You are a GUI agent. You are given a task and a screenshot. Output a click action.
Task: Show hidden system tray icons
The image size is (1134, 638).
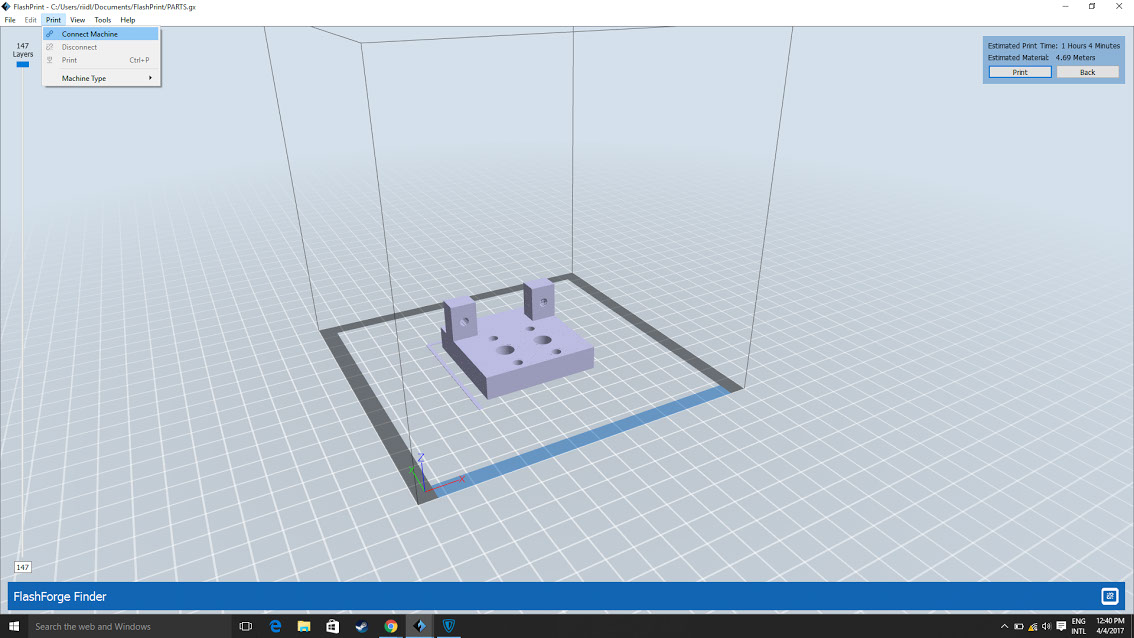point(1004,626)
